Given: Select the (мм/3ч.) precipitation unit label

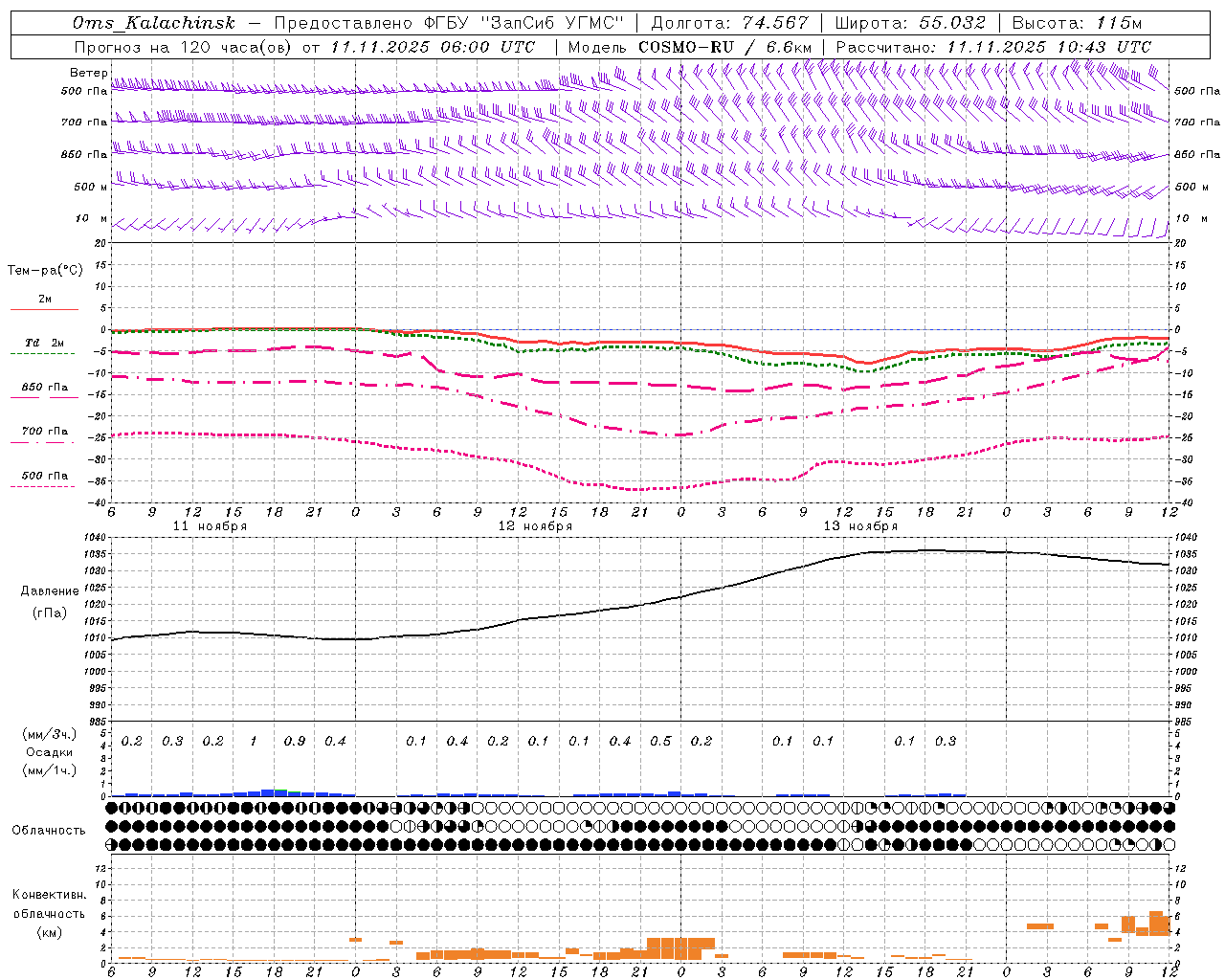Looking at the screenshot, I should (49, 735).
